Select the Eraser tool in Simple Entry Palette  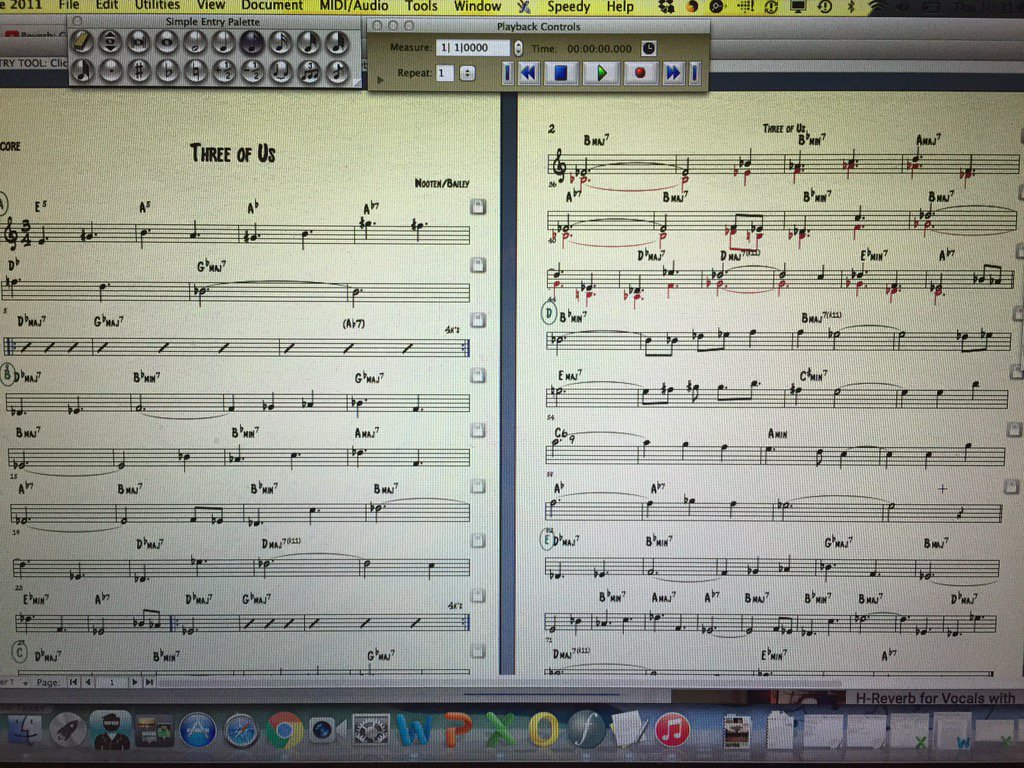coord(82,43)
